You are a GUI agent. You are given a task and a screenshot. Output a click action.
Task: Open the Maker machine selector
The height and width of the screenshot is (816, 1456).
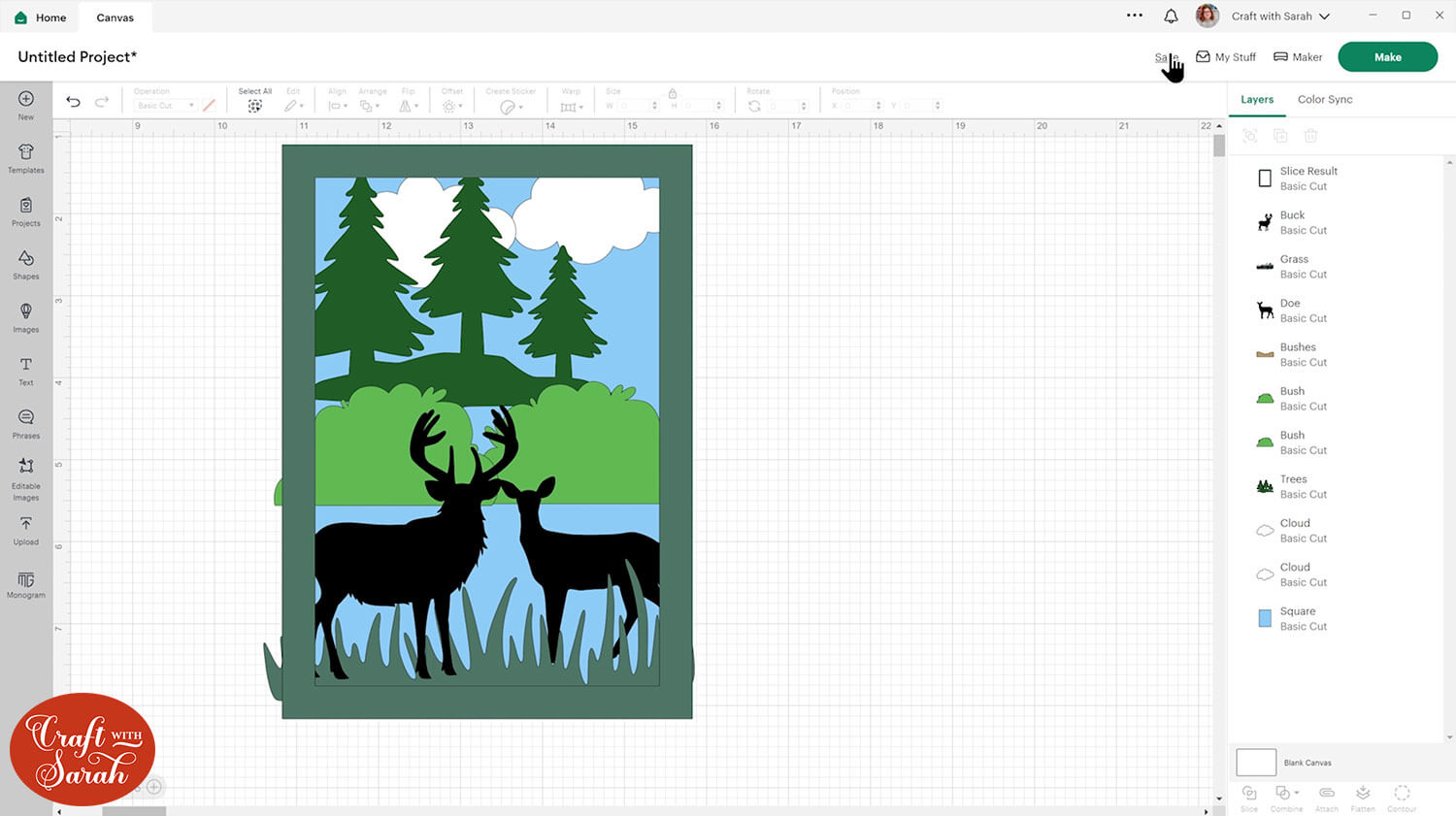point(1298,57)
